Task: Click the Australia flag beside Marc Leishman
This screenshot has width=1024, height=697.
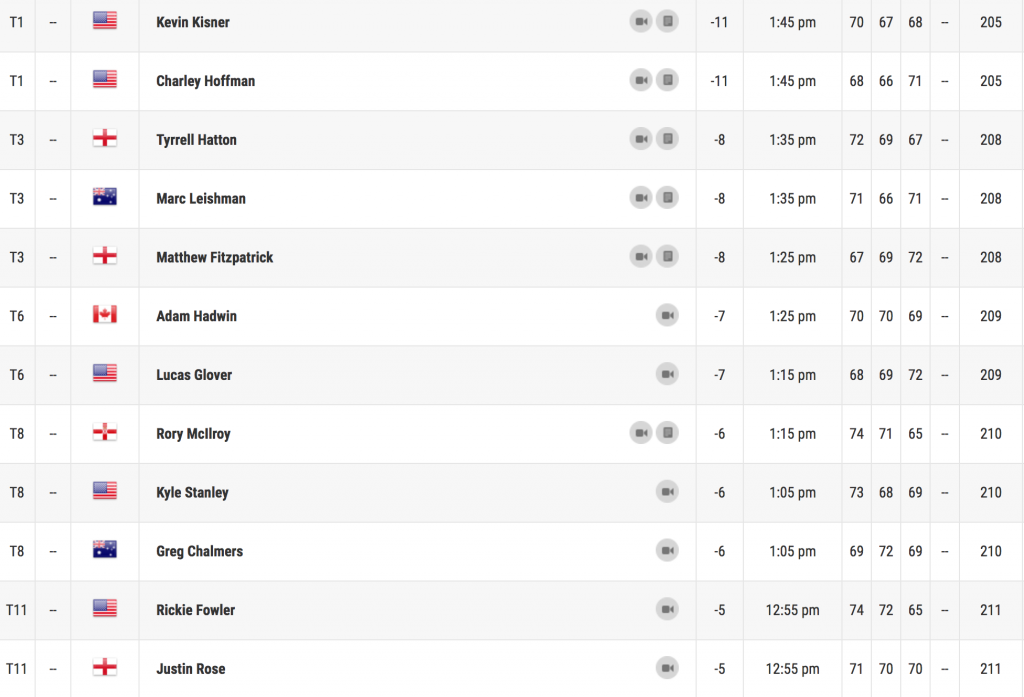Action: [104, 197]
